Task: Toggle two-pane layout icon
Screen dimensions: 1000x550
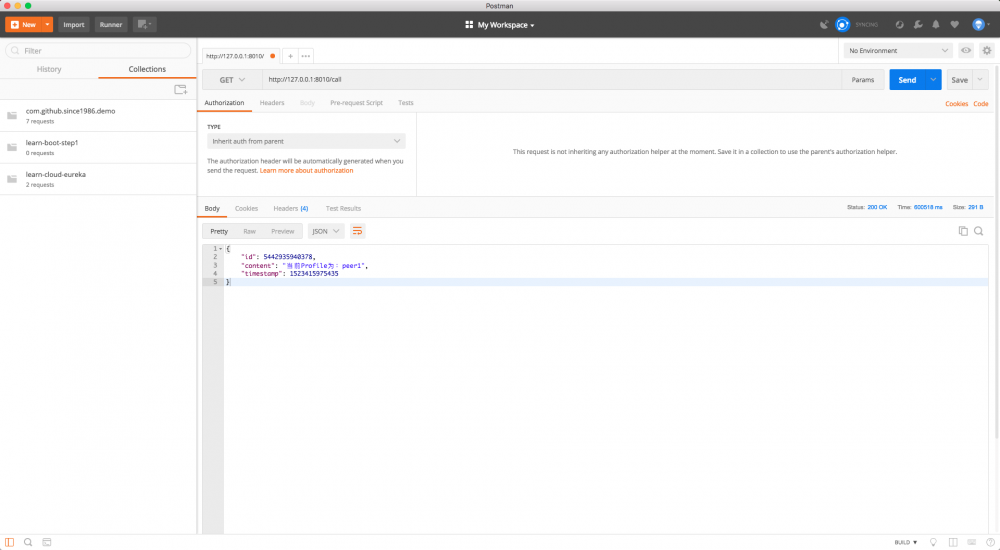Action: click(953, 542)
